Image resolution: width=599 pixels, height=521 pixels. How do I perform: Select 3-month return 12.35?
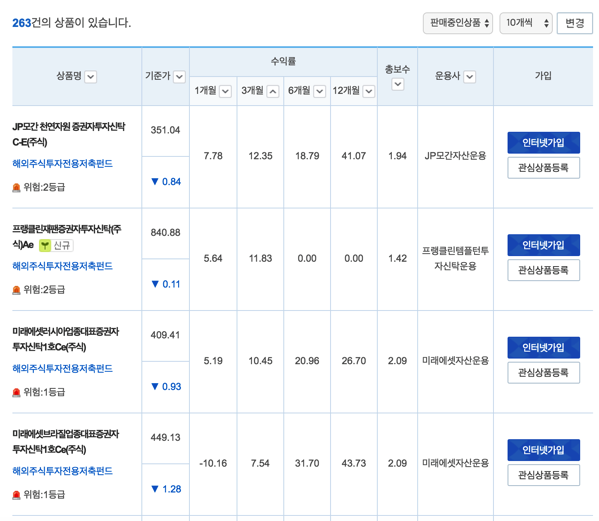[260, 156]
